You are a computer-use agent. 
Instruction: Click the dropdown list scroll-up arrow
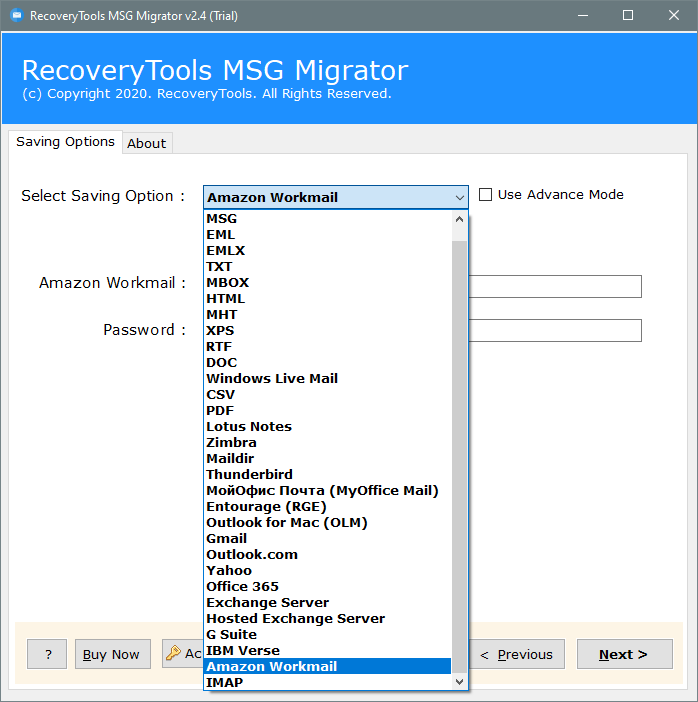pyautogui.click(x=459, y=219)
